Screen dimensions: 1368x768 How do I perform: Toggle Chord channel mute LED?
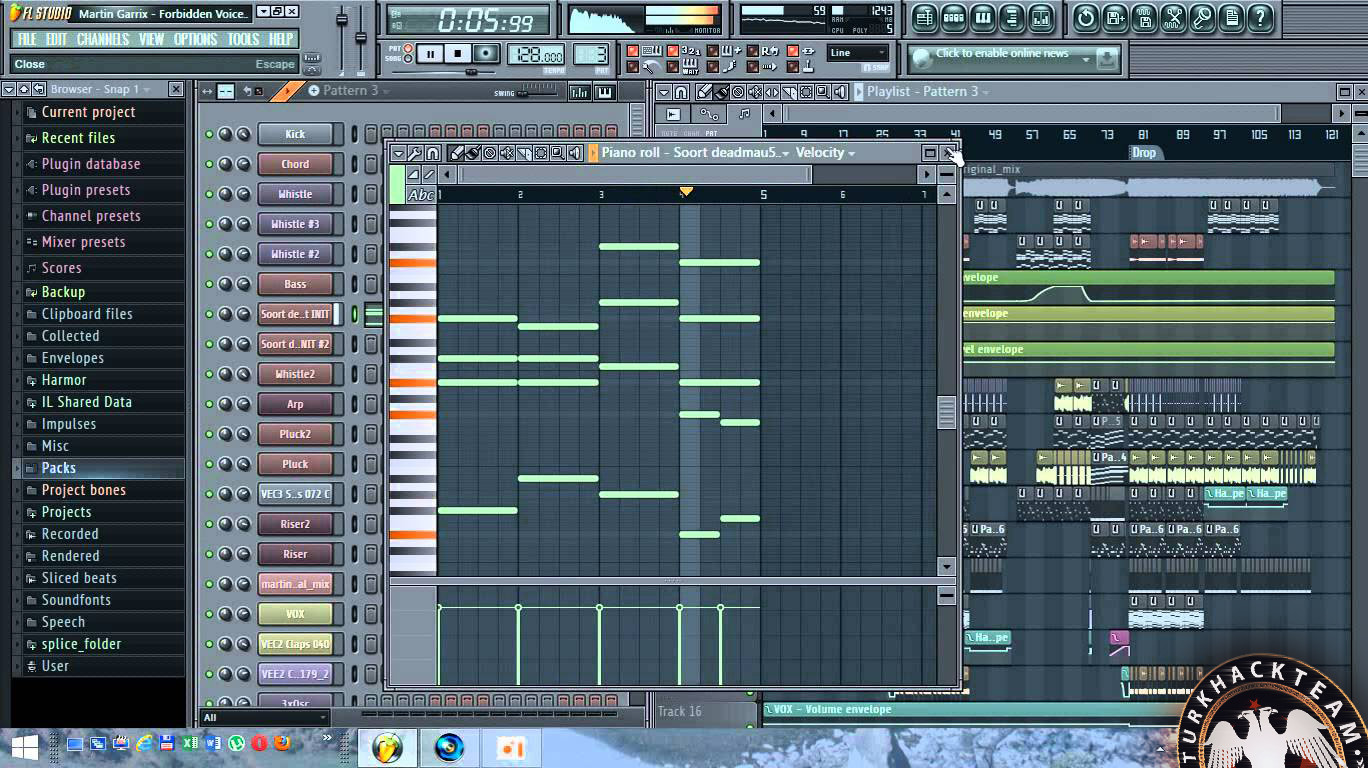pyautogui.click(x=209, y=164)
